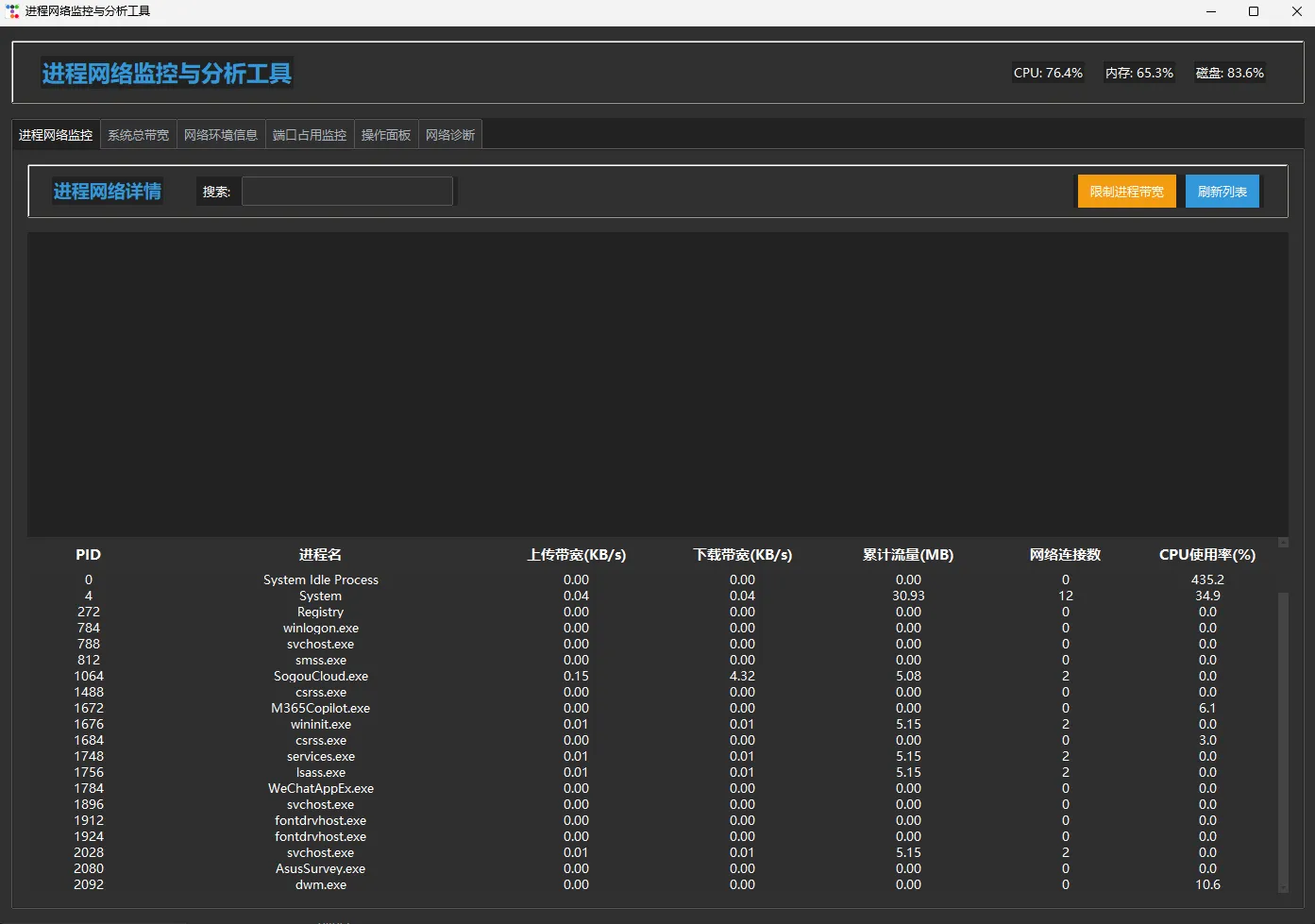Click the 限制进程带宽 button
Image resolution: width=1315 pixels, height=924 pixels.
(x=1127, y=192)
